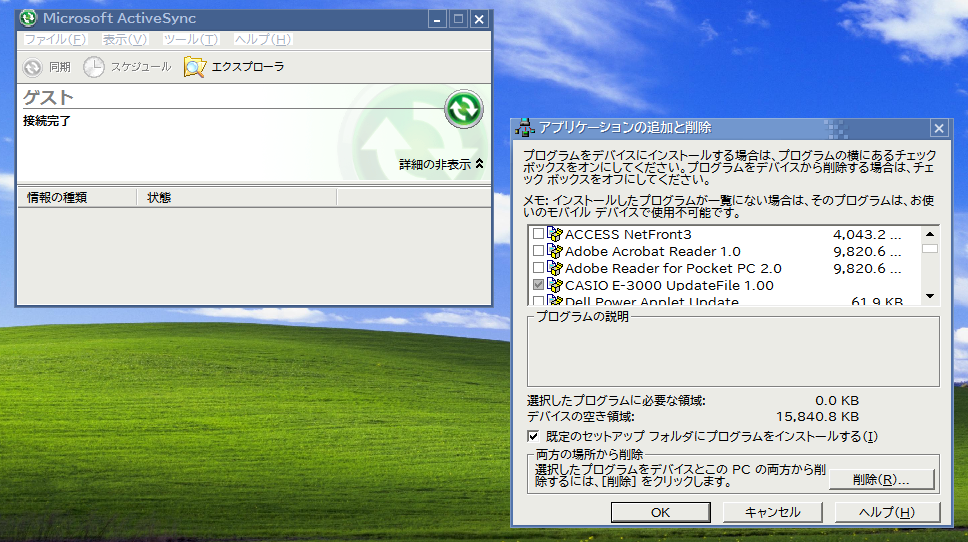Toggle the default setup folder install checkbox
Image resolution: width=968 pixels, height=542 pixels.
(533, 436)
